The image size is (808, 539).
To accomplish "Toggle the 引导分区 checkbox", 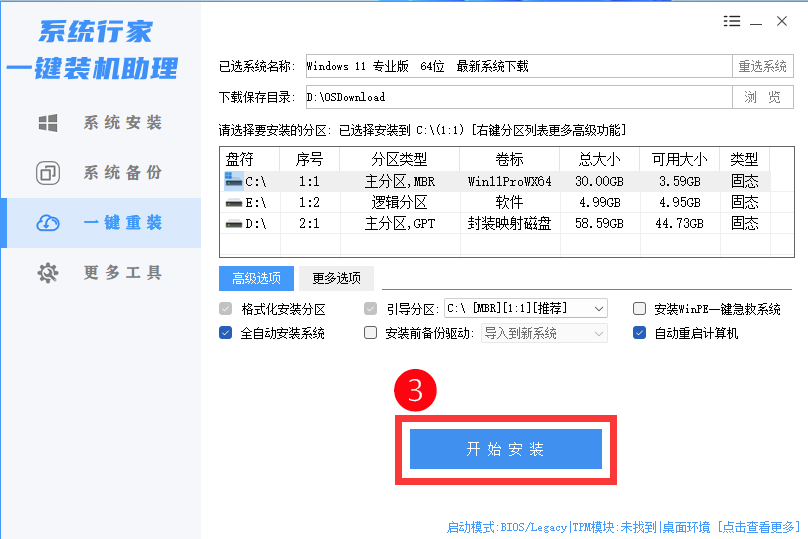I will click(x=371, y=309).
